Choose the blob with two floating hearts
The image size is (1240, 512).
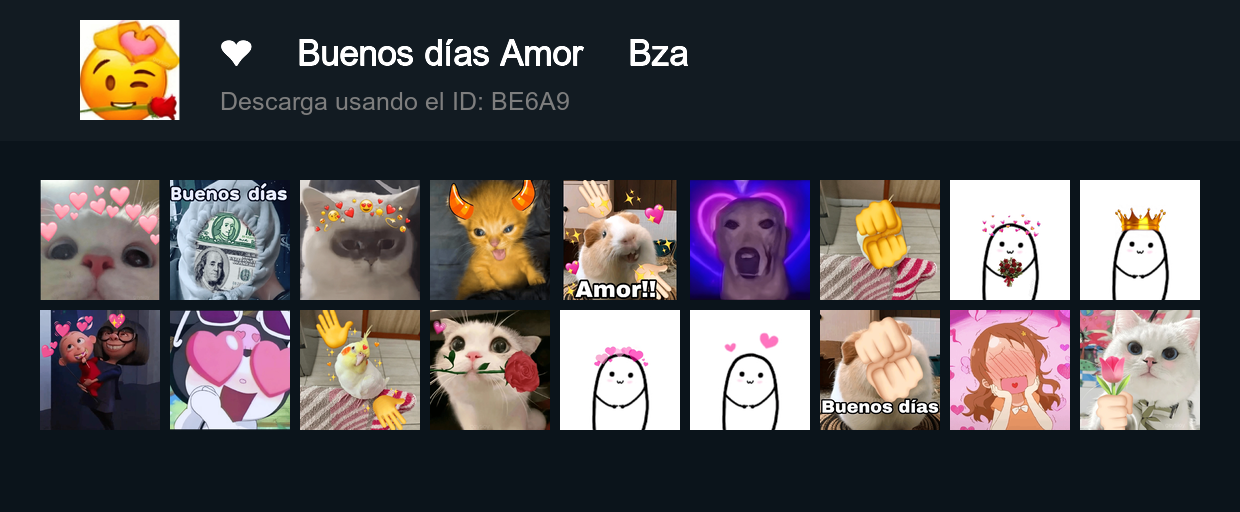tap(750, 370)
